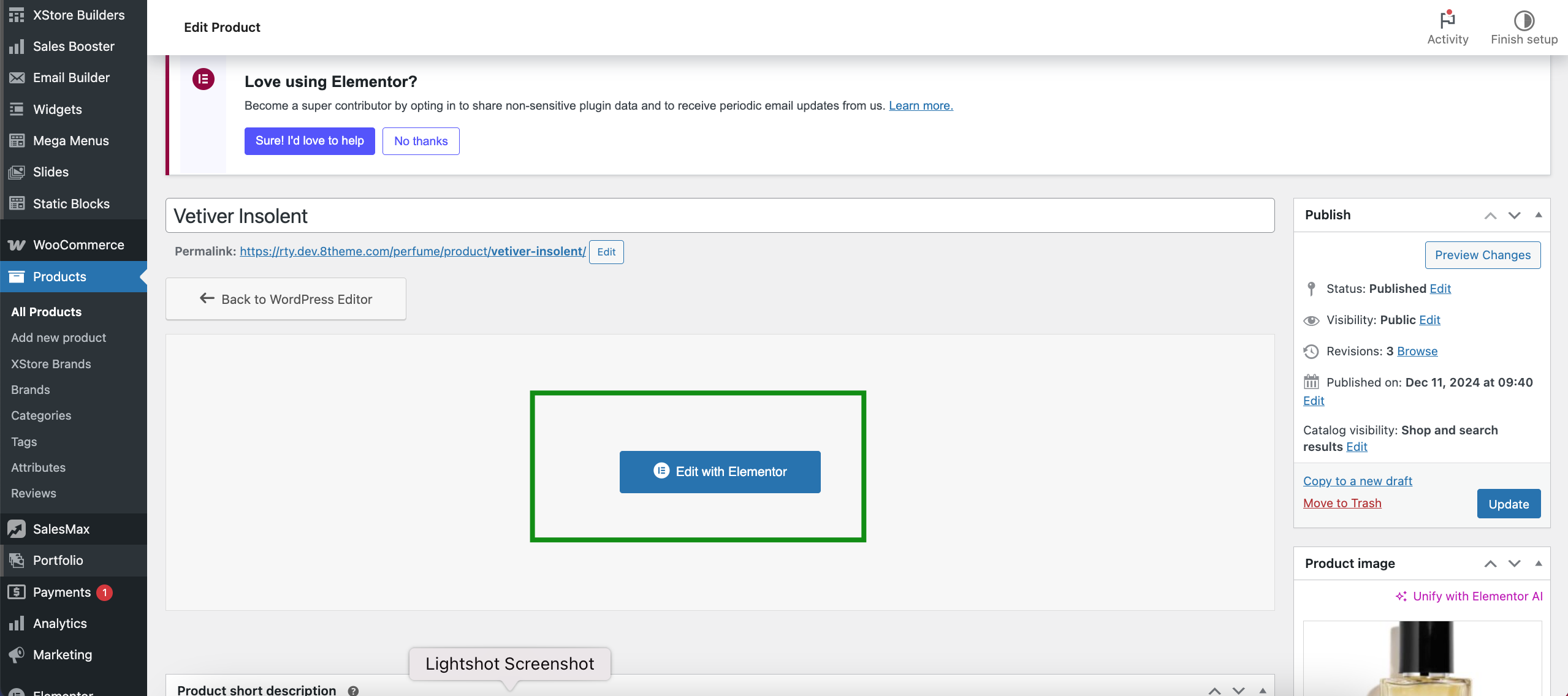Click the Sales Booster bar chart icon
The width and height of the screenshot is (1568, 696).
[17, 47]
